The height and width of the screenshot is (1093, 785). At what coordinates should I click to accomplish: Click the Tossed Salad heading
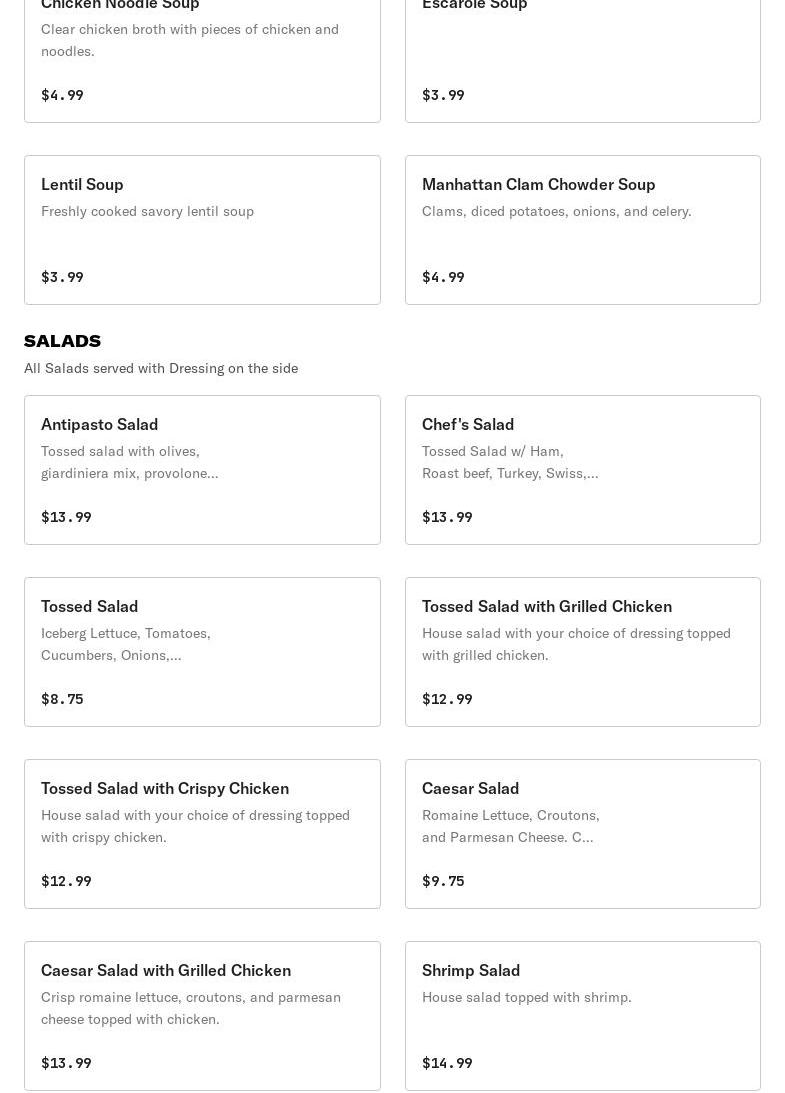tap(89, 606)
